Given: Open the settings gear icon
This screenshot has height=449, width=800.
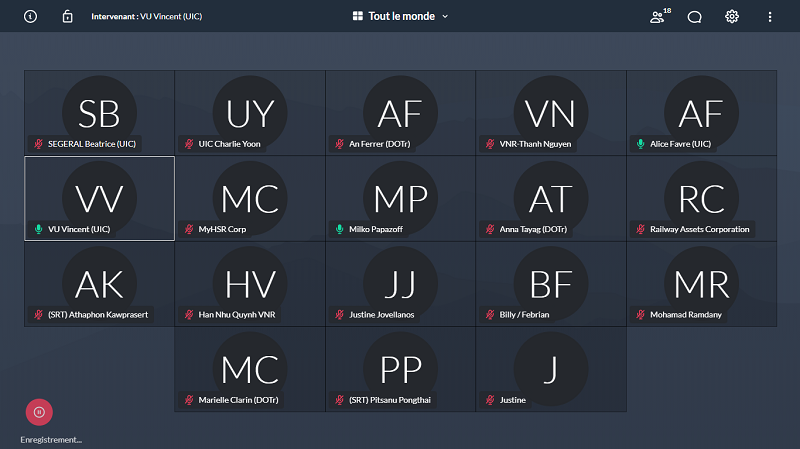Looking at the screenshot, I should point(732,16).
